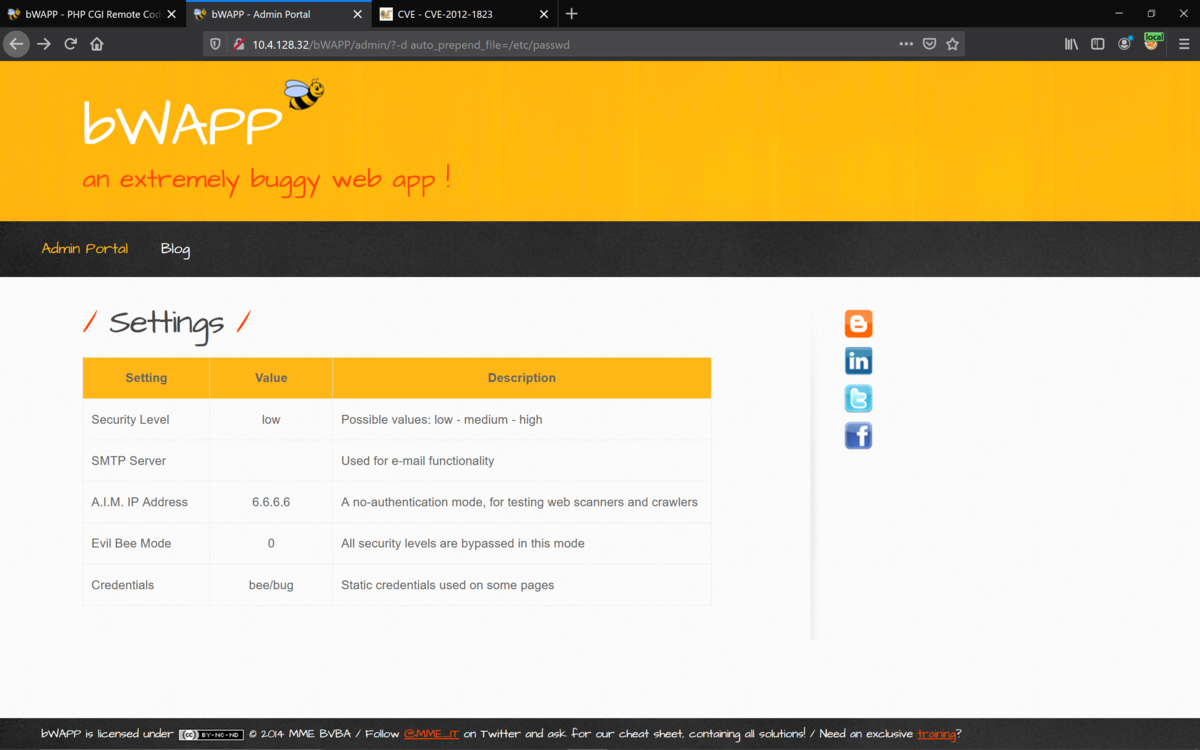
Task: Follow the @MME_IT Twitter link
Action: tap(431, 734)
